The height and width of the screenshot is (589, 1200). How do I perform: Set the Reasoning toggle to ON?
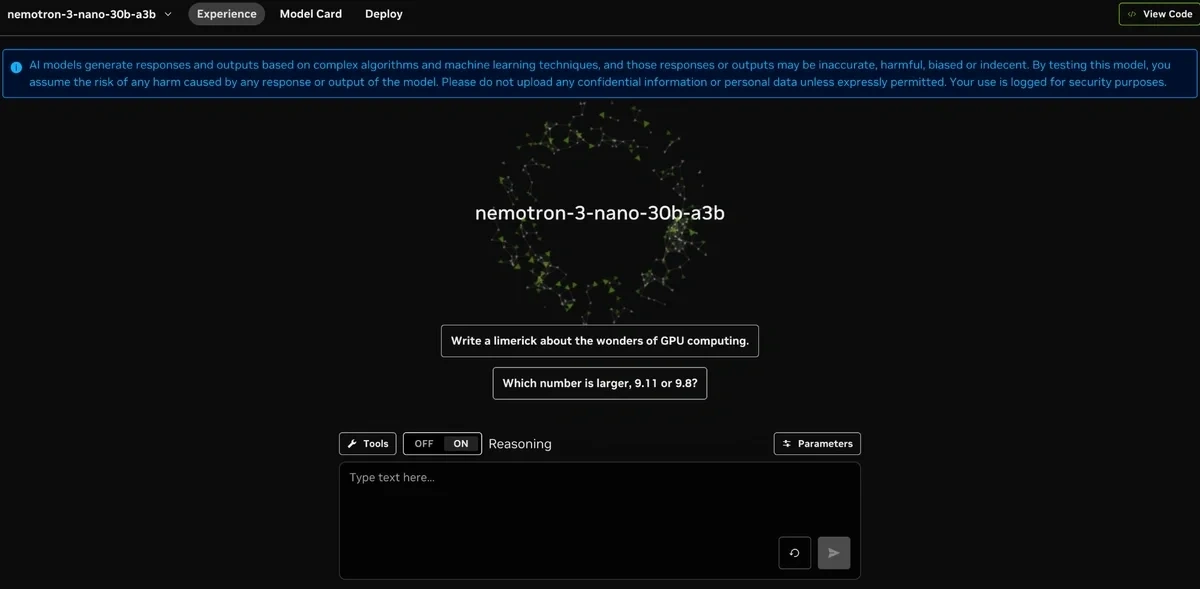(x=461, y=444)
